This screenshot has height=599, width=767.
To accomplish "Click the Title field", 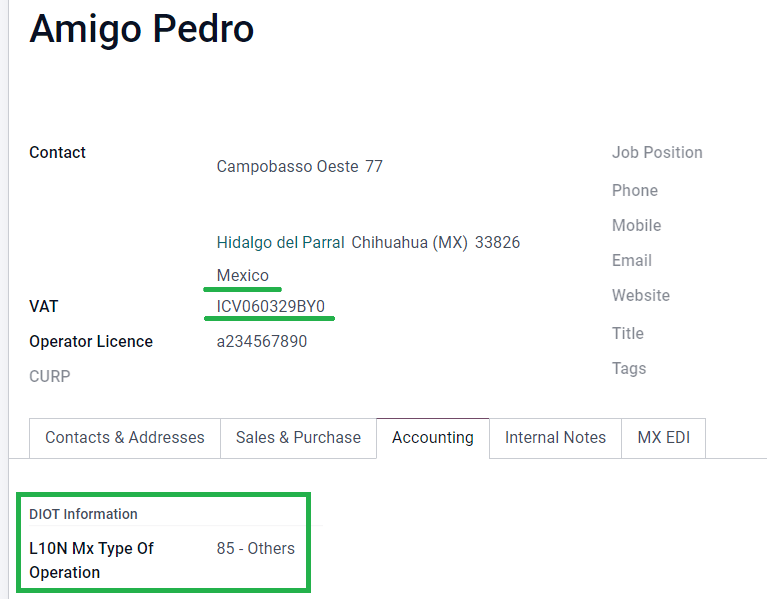I will 628,333.
